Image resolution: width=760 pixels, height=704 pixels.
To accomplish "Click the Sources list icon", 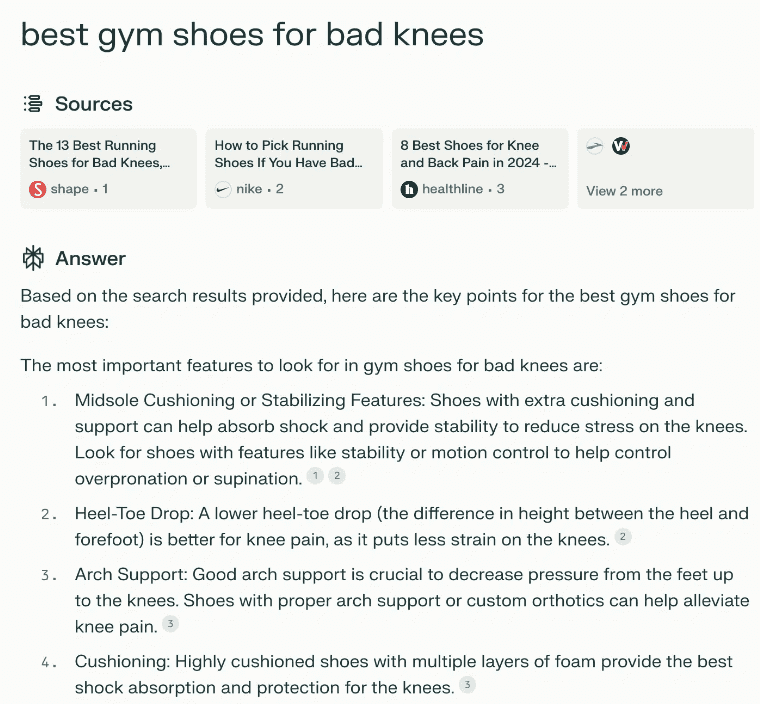I will tap(33, 104).
